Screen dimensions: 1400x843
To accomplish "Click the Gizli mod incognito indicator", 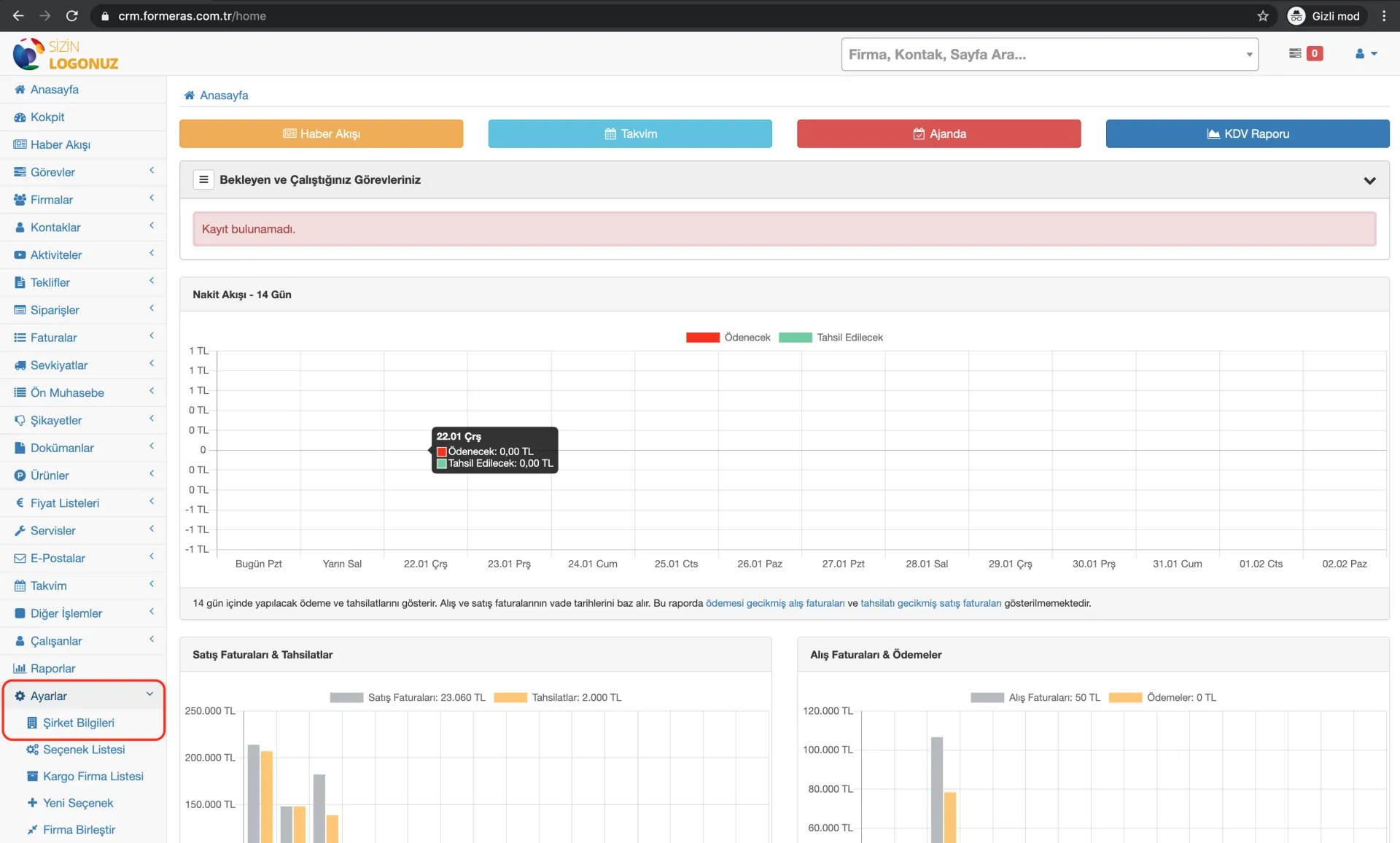I will tap(1323, 16).
